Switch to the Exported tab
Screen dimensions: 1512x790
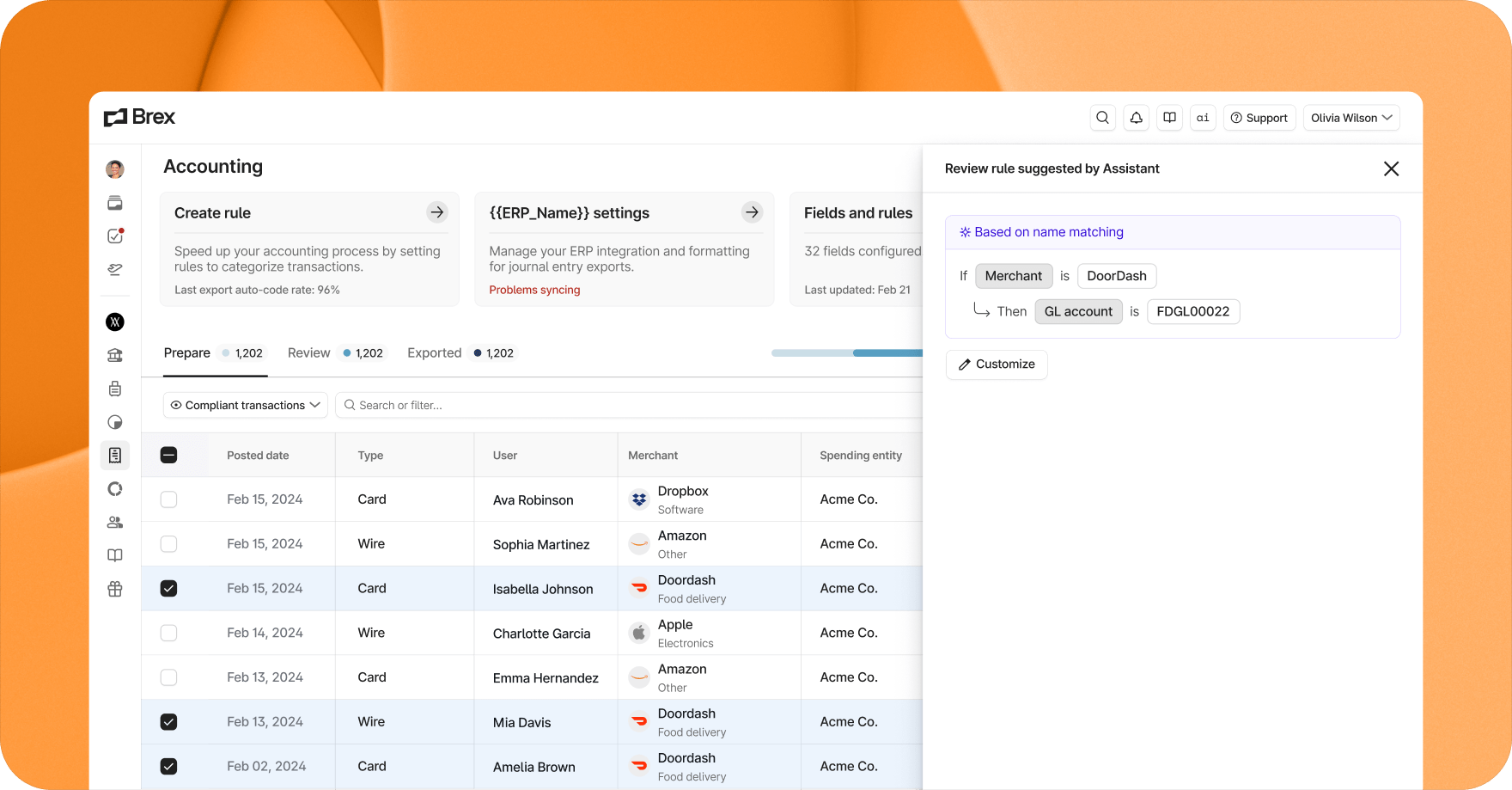pos(435,353)
